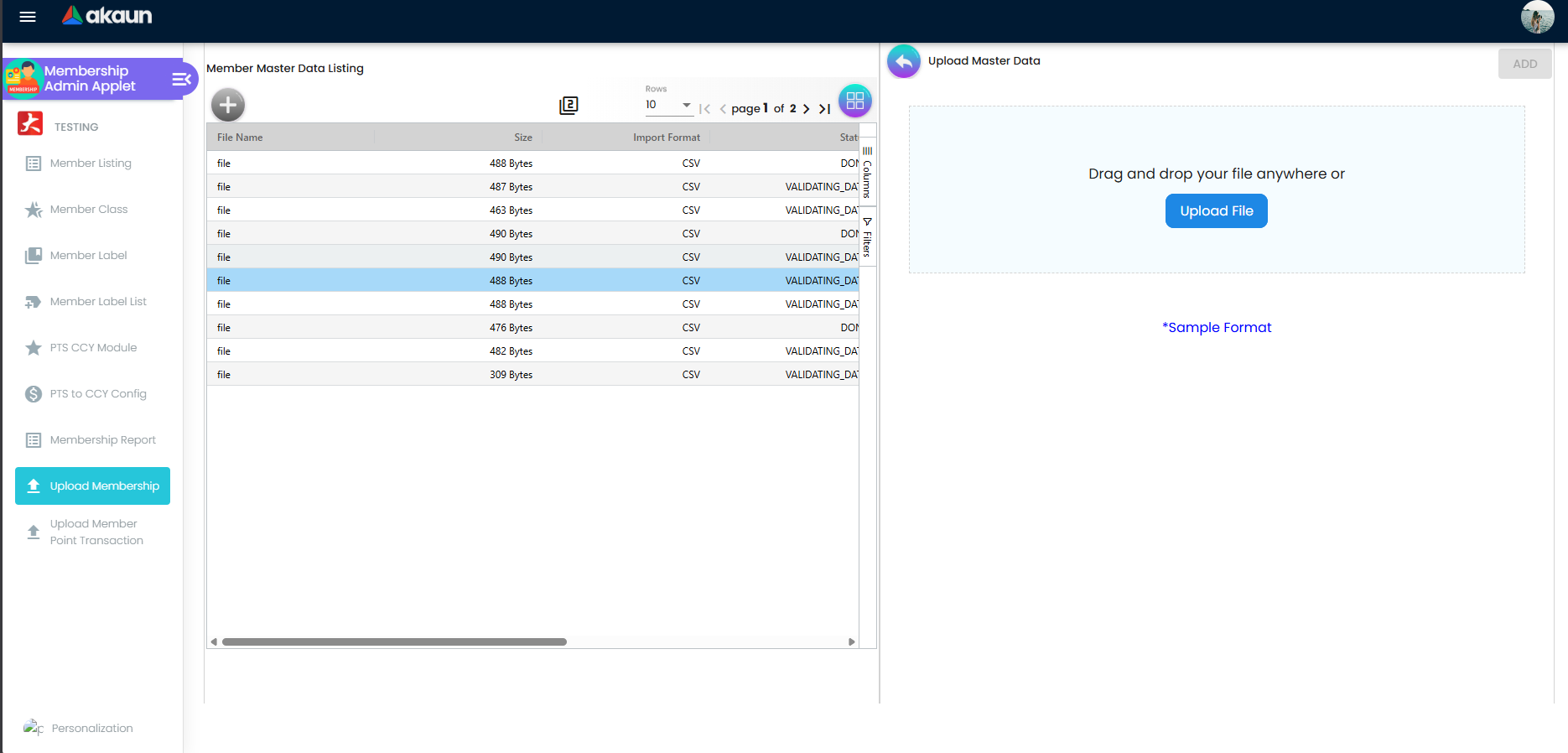
Task: Select the row with 476 Bytes
Action: click(532, 328)
